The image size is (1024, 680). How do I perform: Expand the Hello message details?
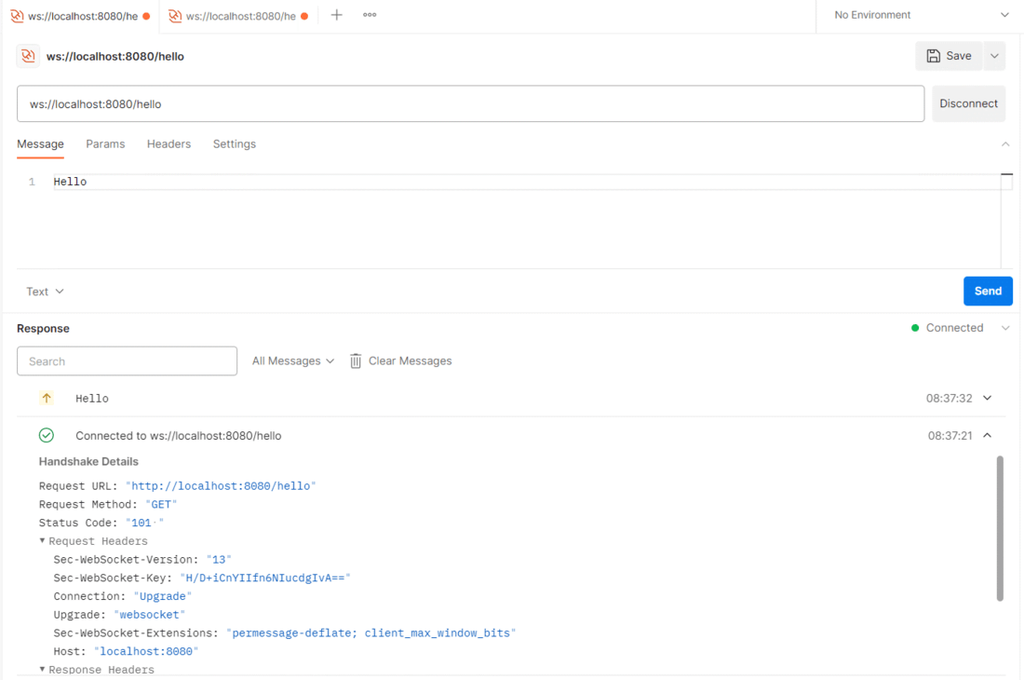pyautogui.click(x=987, y=398)
